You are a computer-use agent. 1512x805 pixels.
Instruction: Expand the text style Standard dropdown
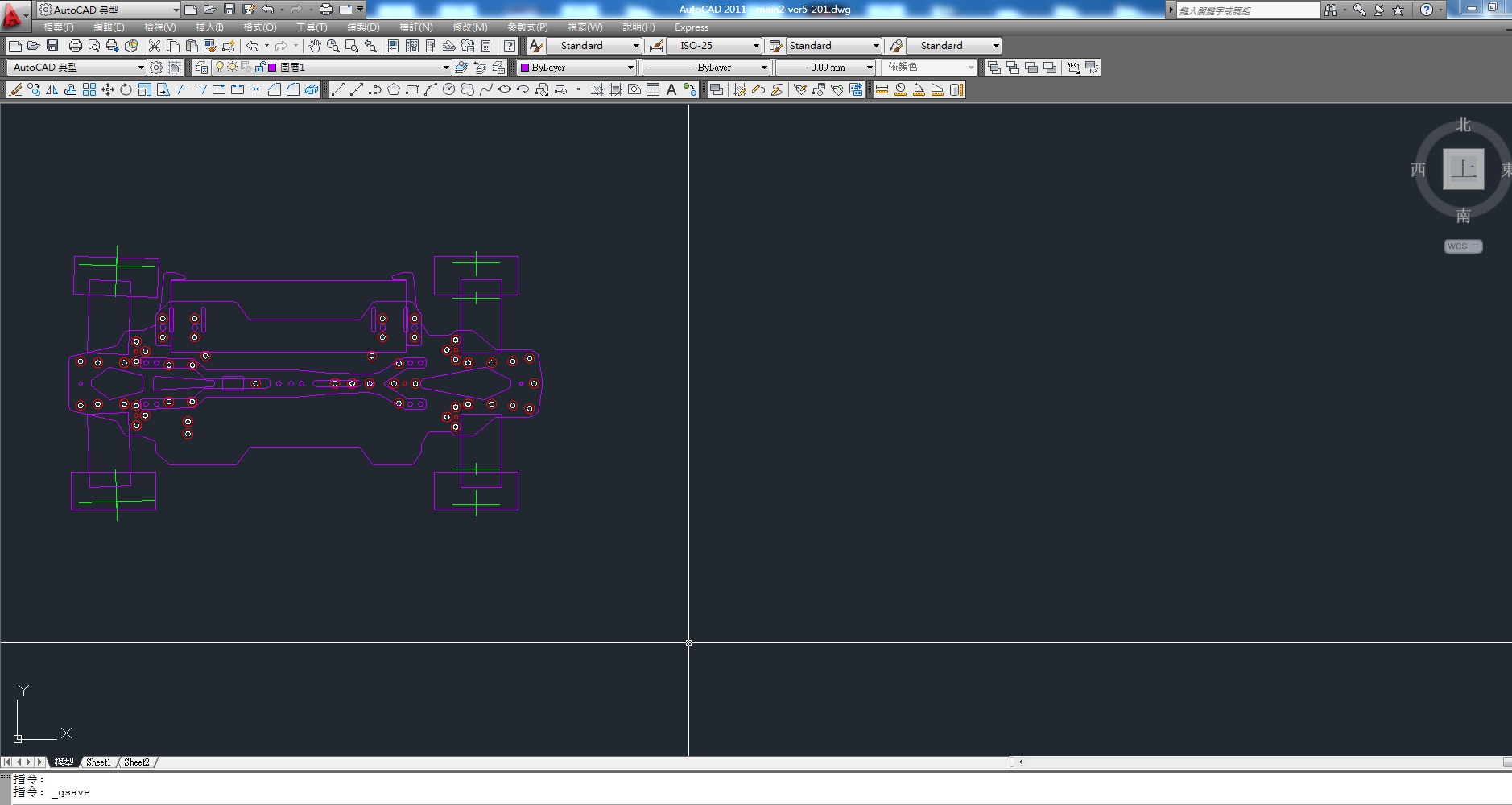(595, 46)
